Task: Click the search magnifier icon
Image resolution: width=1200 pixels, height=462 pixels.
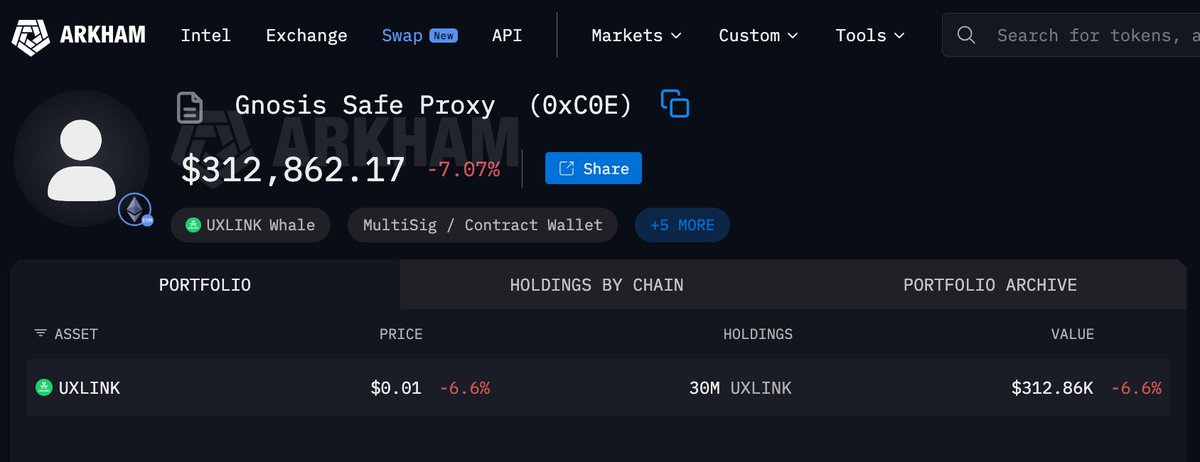Action: [966, 35]
